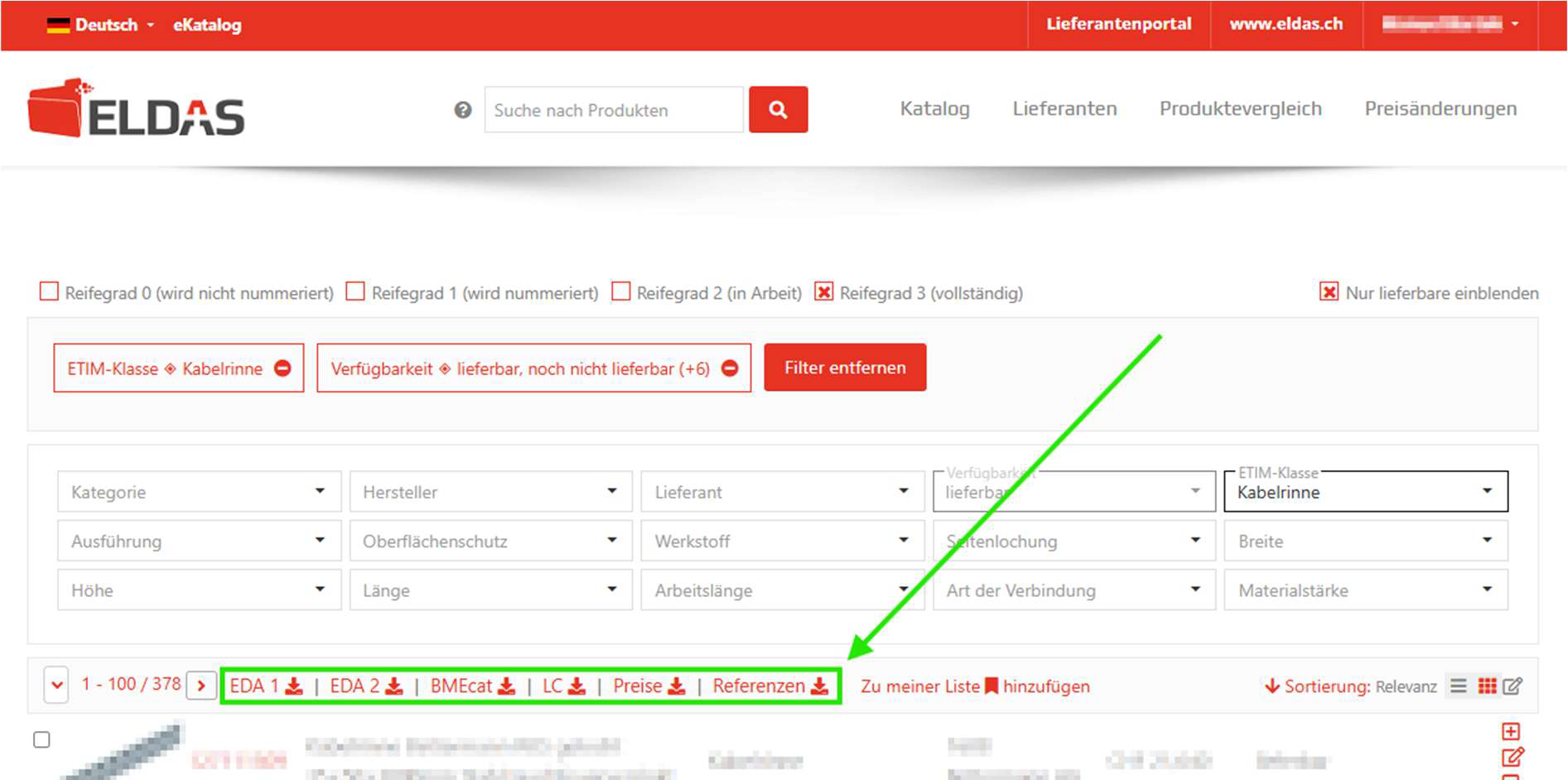
Task: Click the Filter entfernen button
Action: (844, 368)
